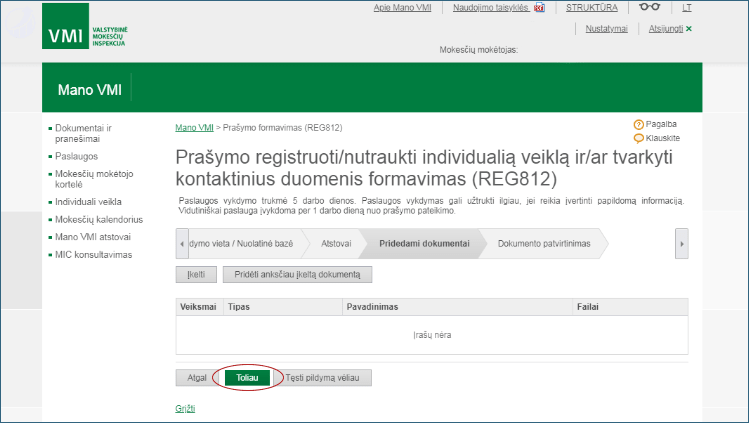Open Dokumentai ir pranešimai menu item
The image size is (749, 423).
pyautogui.click(x=83, y=133)
